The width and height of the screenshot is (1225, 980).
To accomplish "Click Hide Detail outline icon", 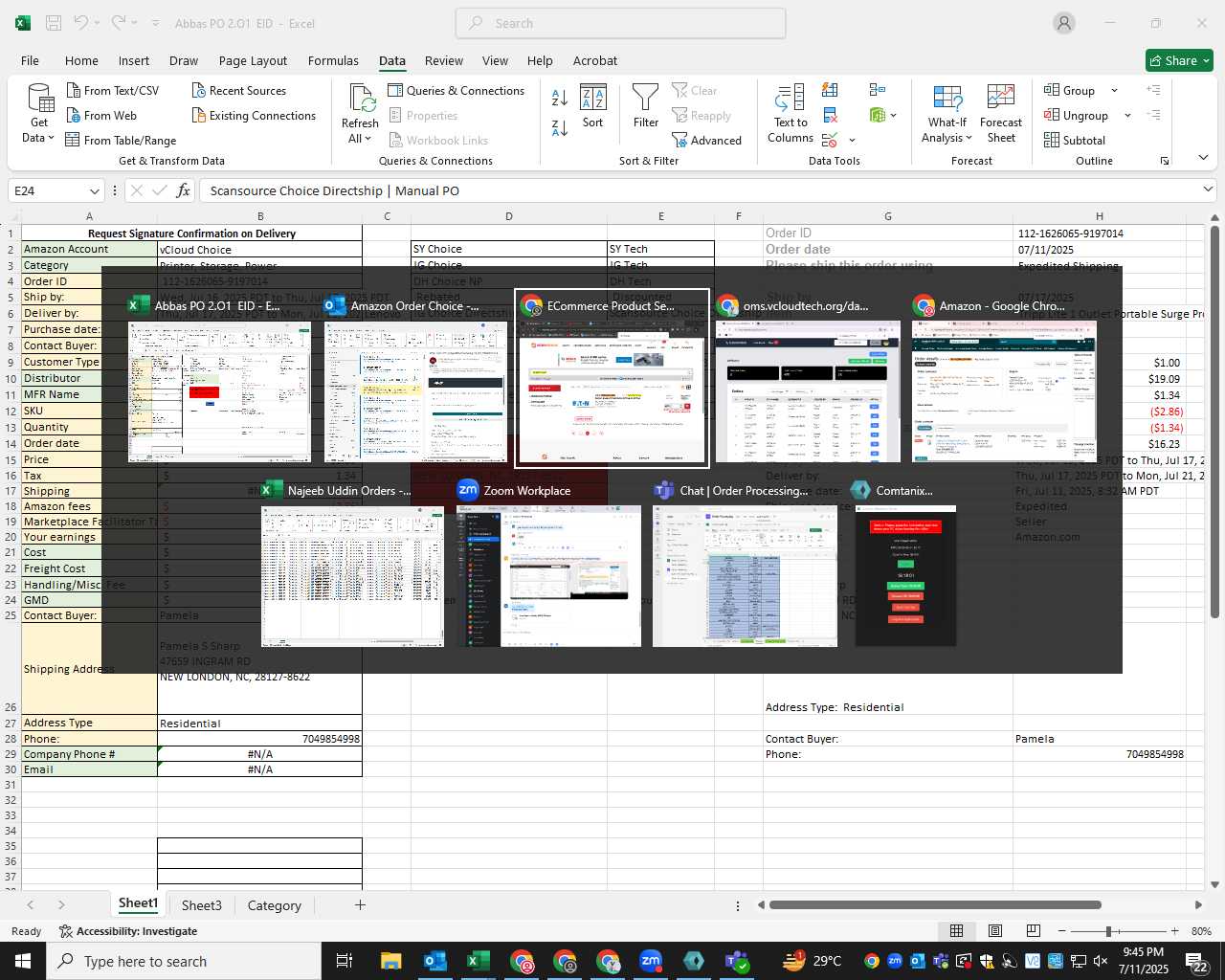I will click(1153, 115).
